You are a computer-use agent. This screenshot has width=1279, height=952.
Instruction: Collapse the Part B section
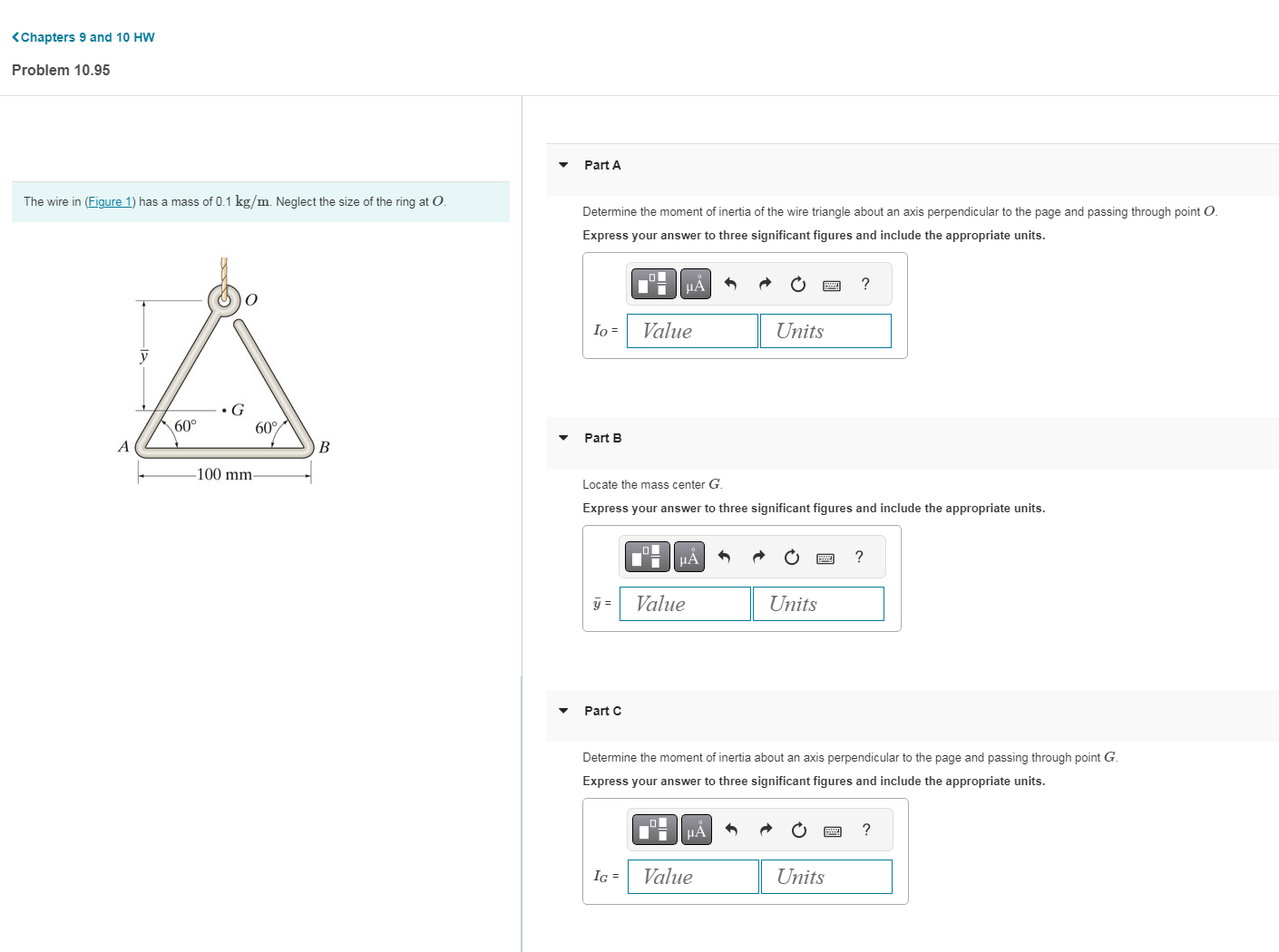563,438
